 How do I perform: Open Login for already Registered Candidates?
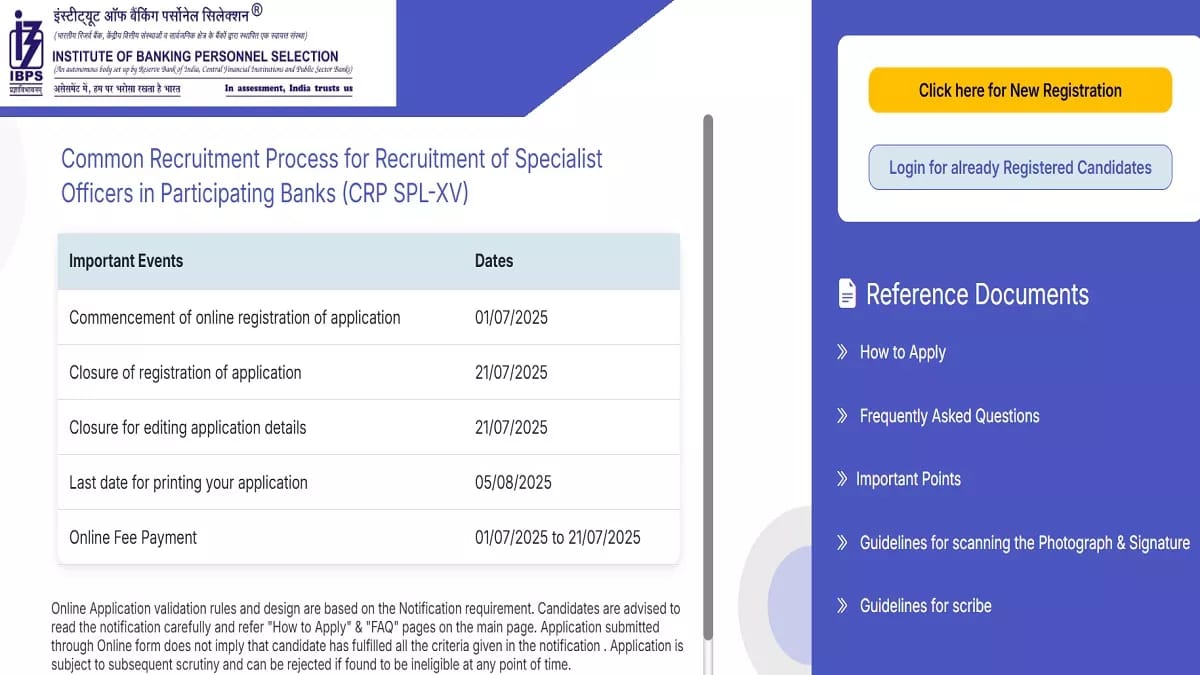click(x=1020, y=168)
